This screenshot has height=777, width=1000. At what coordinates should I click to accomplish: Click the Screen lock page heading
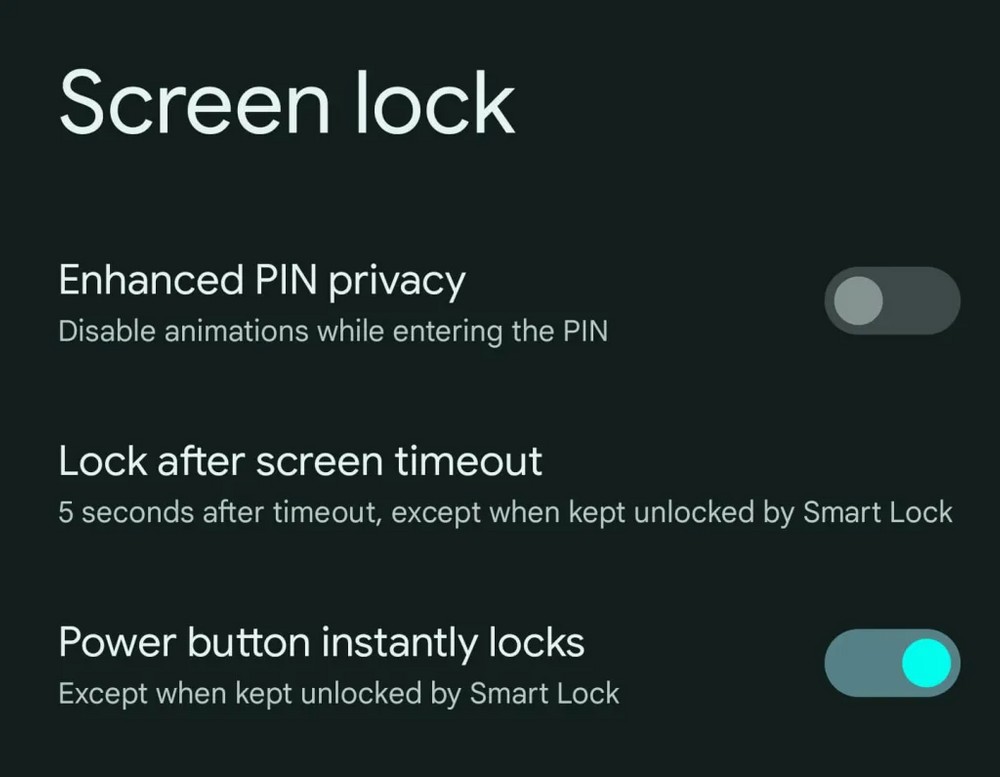pyautogui.click(x=287, y=103)
